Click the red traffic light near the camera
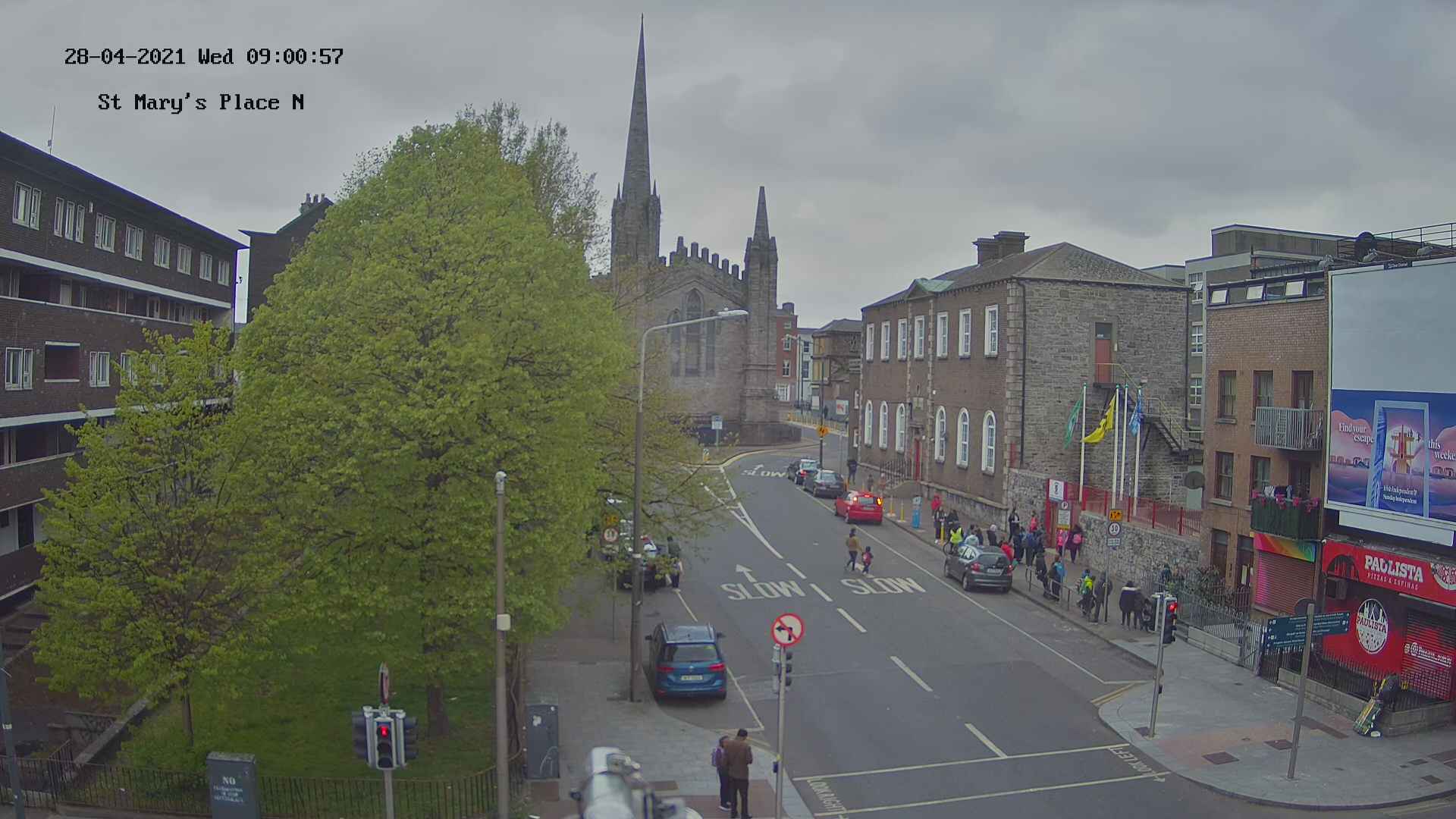 tap(384, 730)
